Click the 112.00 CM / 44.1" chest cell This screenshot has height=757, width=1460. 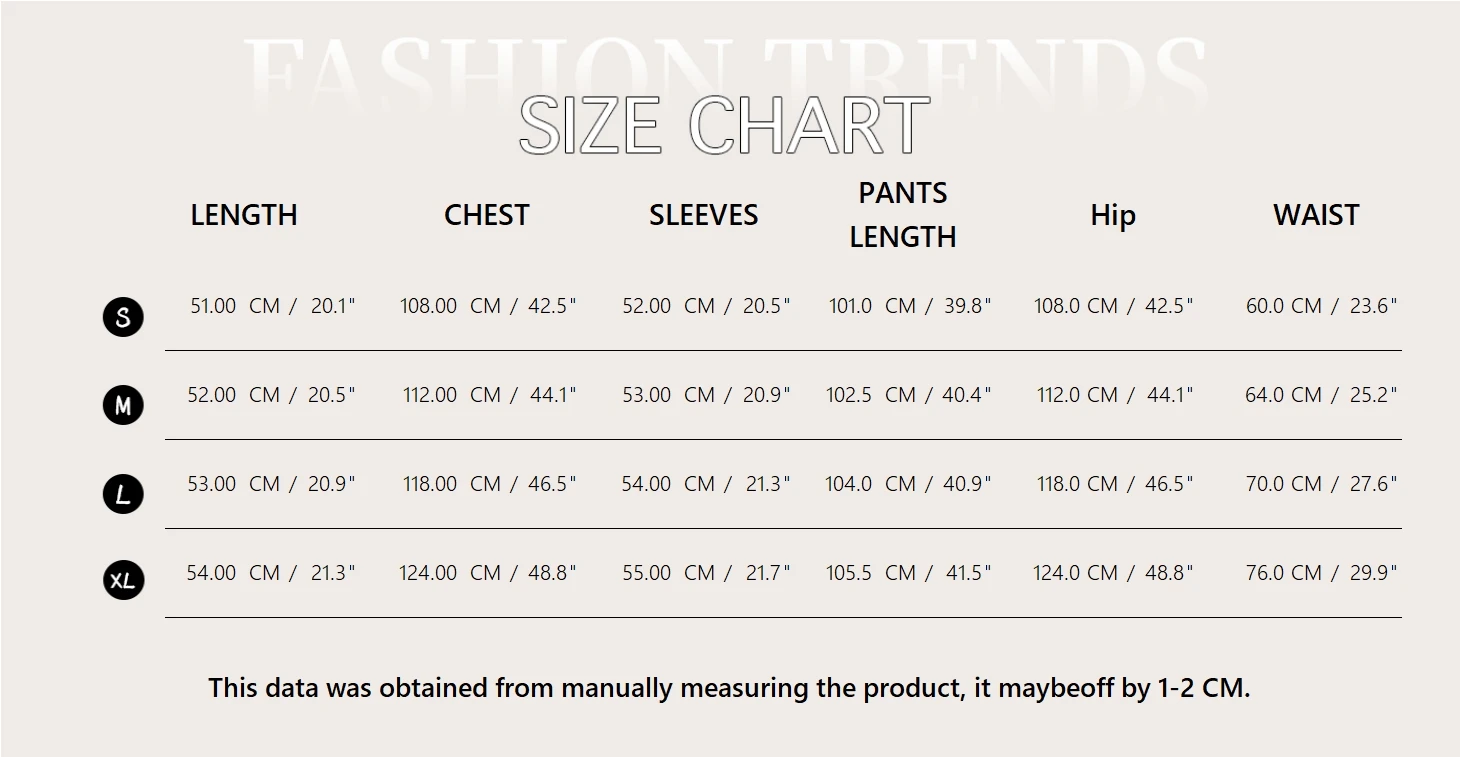(x=490, y=395)
